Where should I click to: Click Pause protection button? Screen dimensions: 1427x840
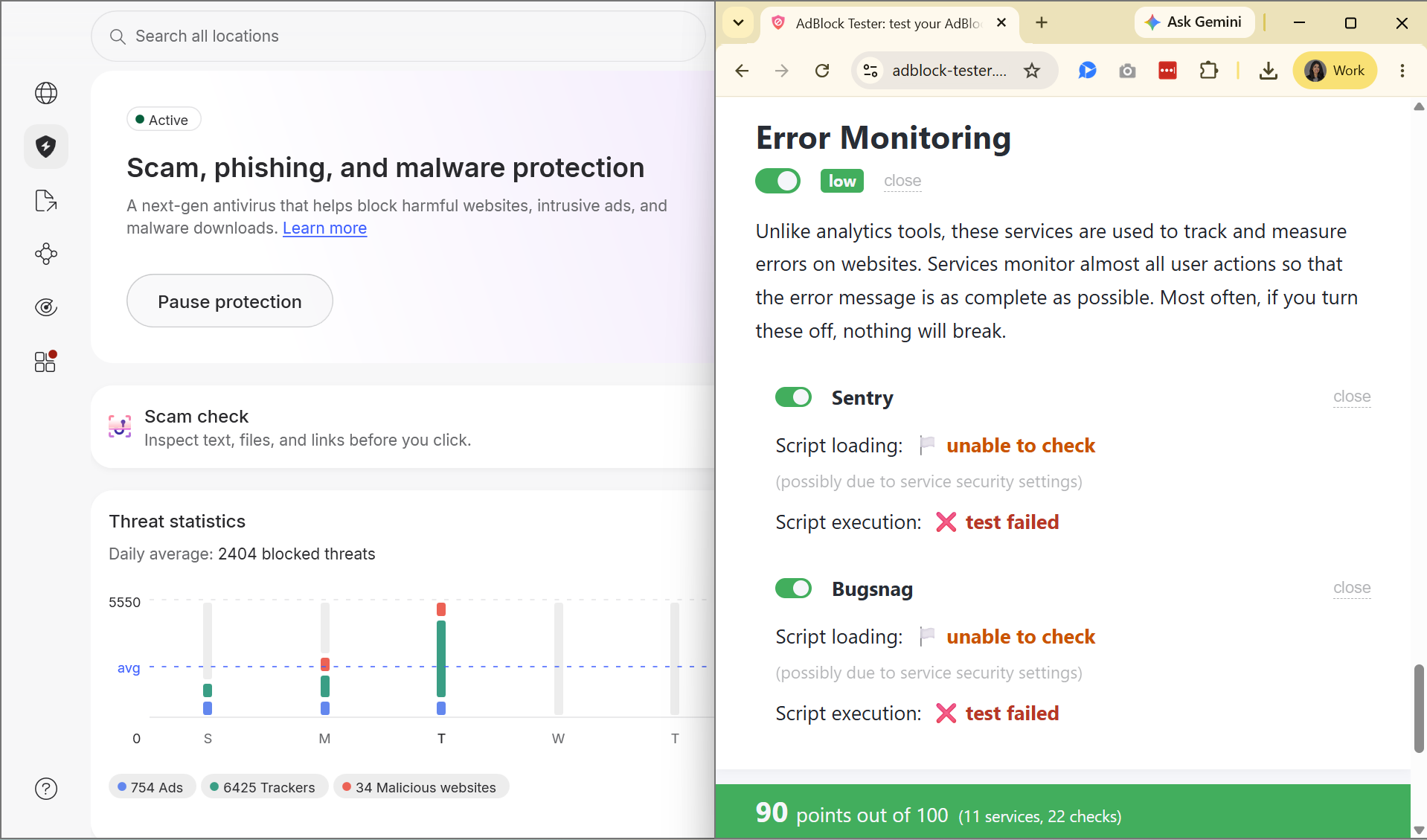coord(230,301)
